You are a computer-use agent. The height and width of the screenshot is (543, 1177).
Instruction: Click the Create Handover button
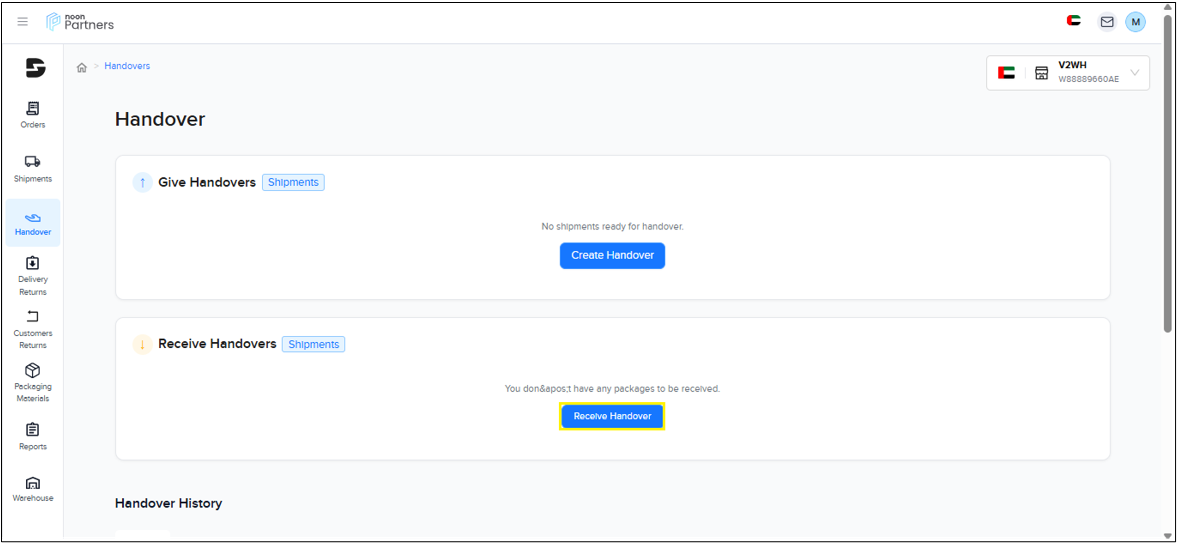tap(612, 256)
